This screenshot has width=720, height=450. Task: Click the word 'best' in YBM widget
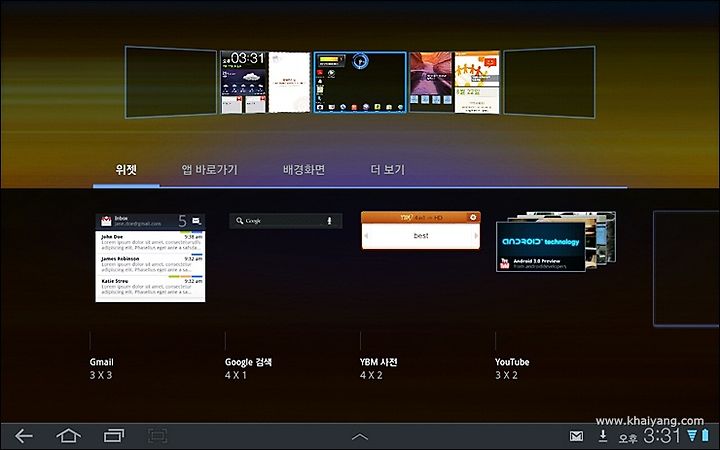pos(421,236)
